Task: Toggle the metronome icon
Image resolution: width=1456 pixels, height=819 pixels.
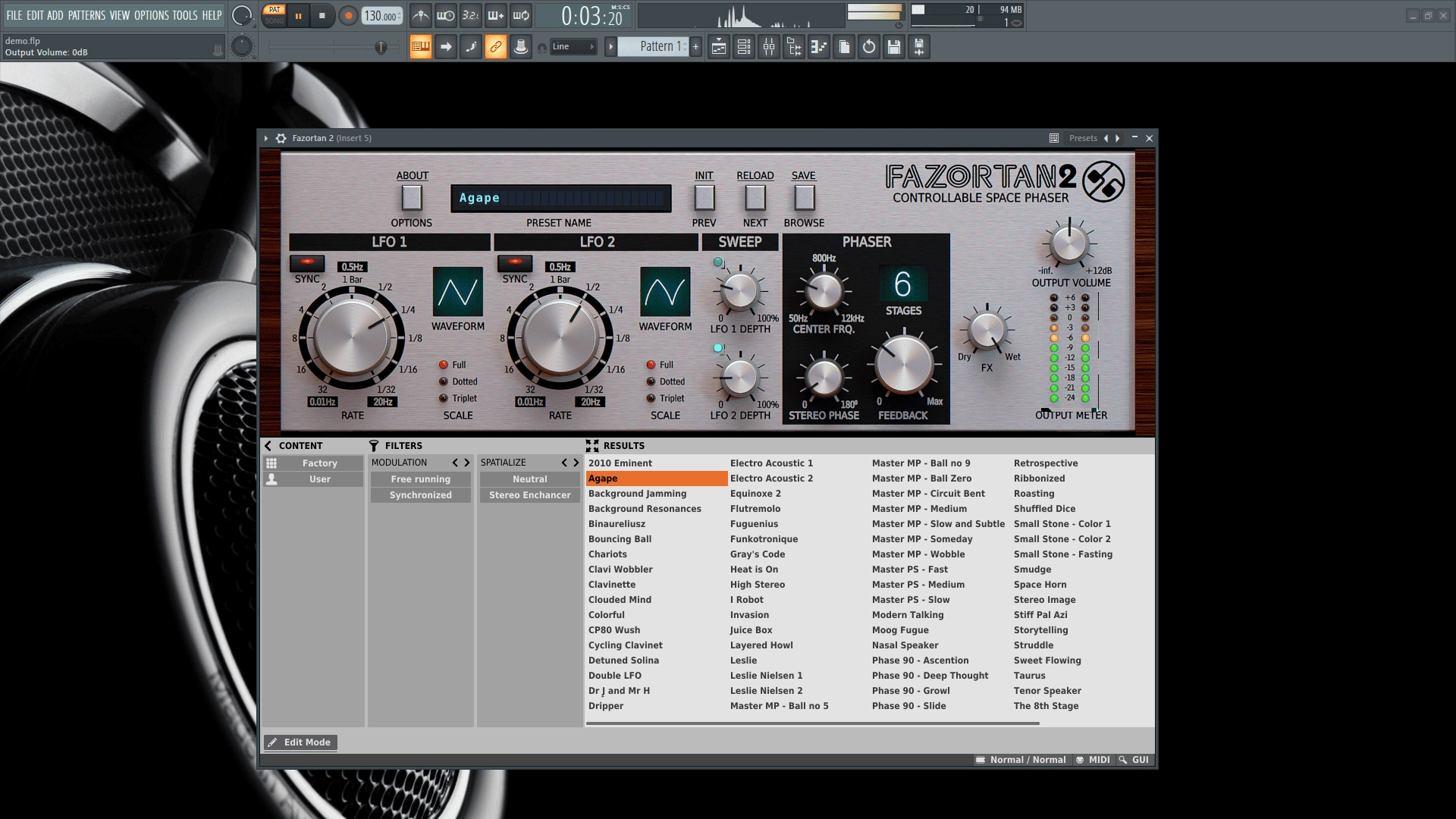Action: 421,15
